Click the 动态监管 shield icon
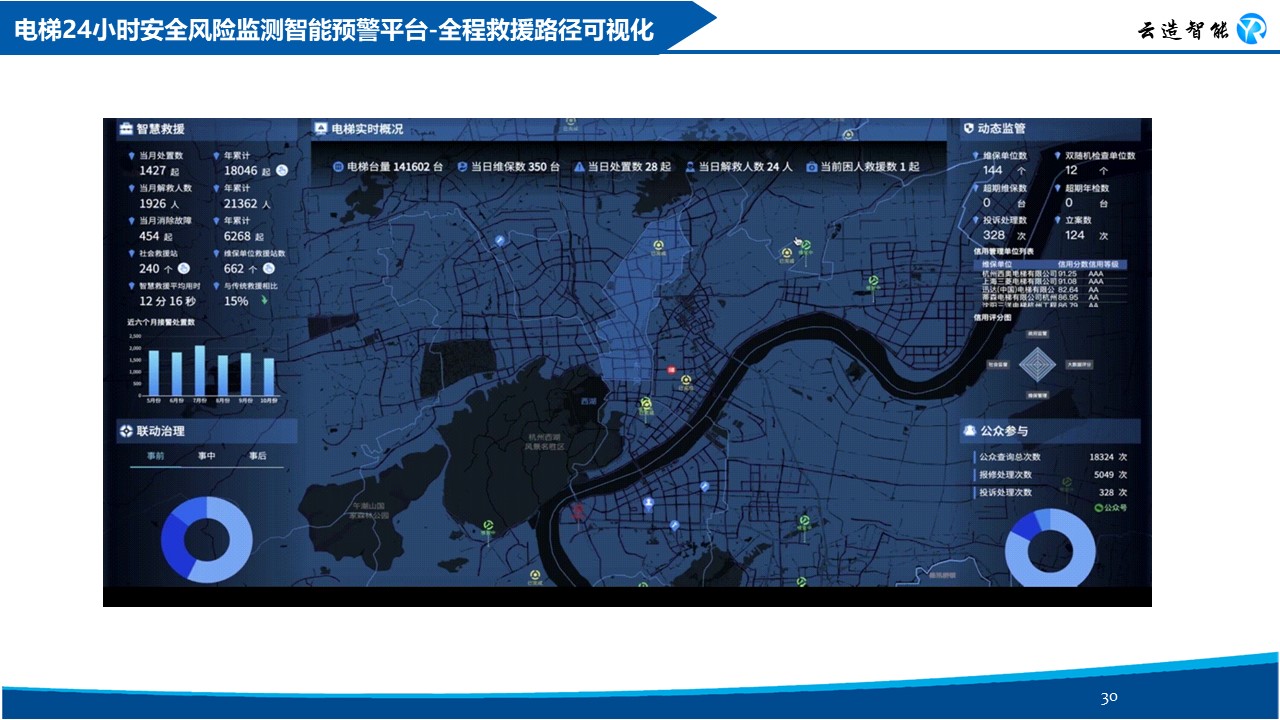The width and height of the screenshot is (1280, 720). (x=968, y=129)
